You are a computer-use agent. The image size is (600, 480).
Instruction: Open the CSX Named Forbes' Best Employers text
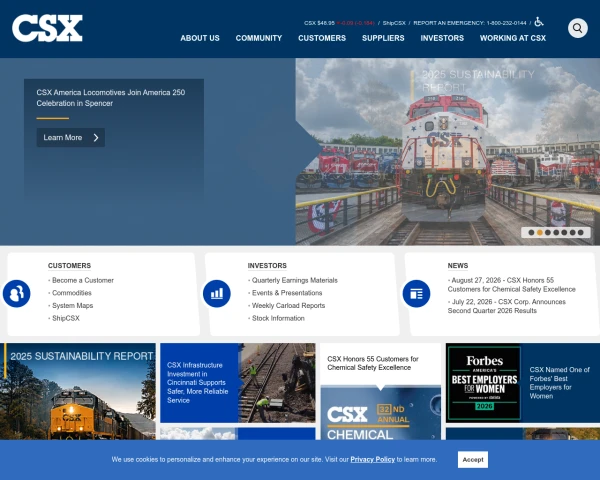pyautogui.click(x=559, y=383)
